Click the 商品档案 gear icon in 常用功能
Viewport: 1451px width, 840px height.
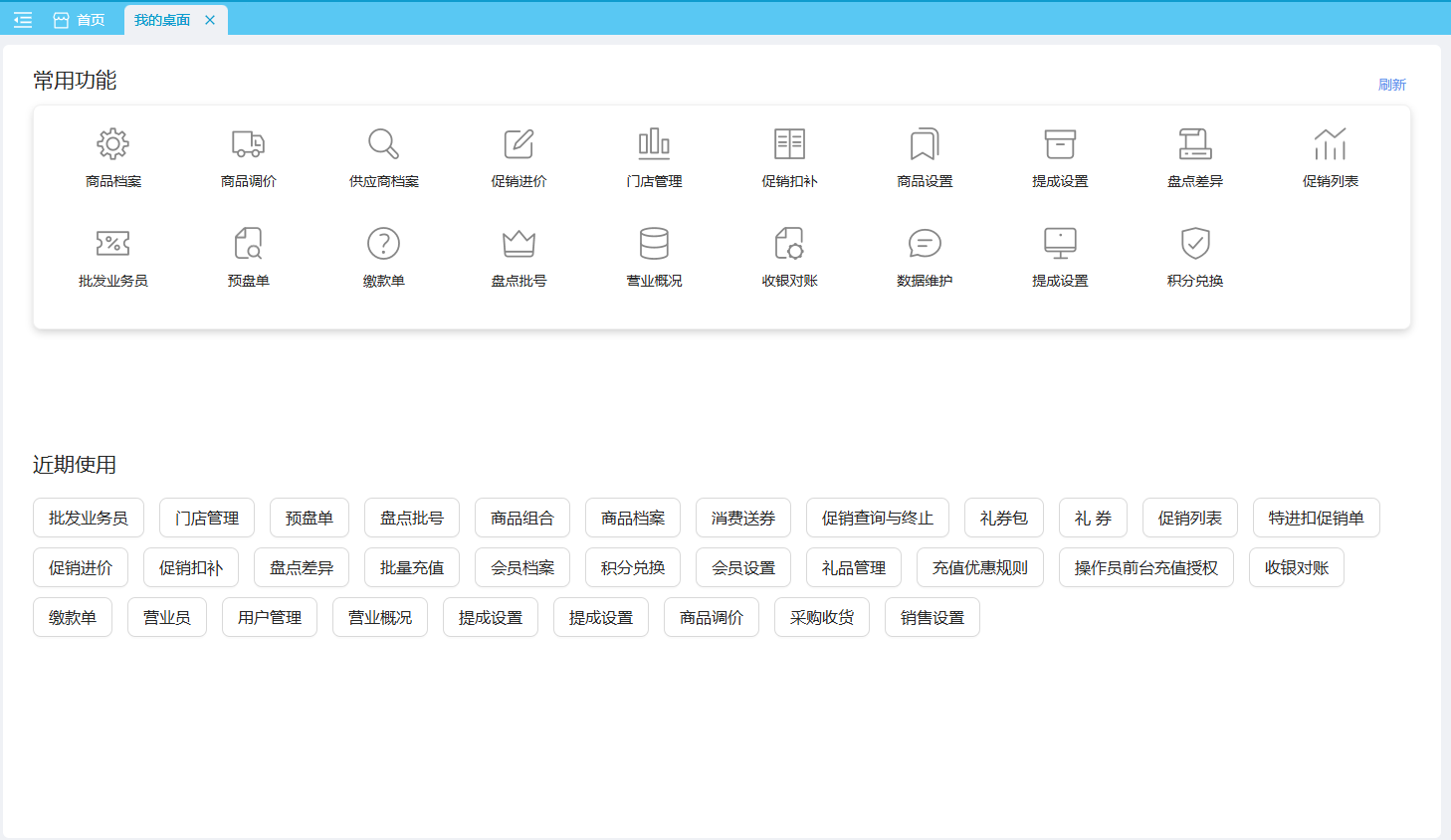click(112, 144)
